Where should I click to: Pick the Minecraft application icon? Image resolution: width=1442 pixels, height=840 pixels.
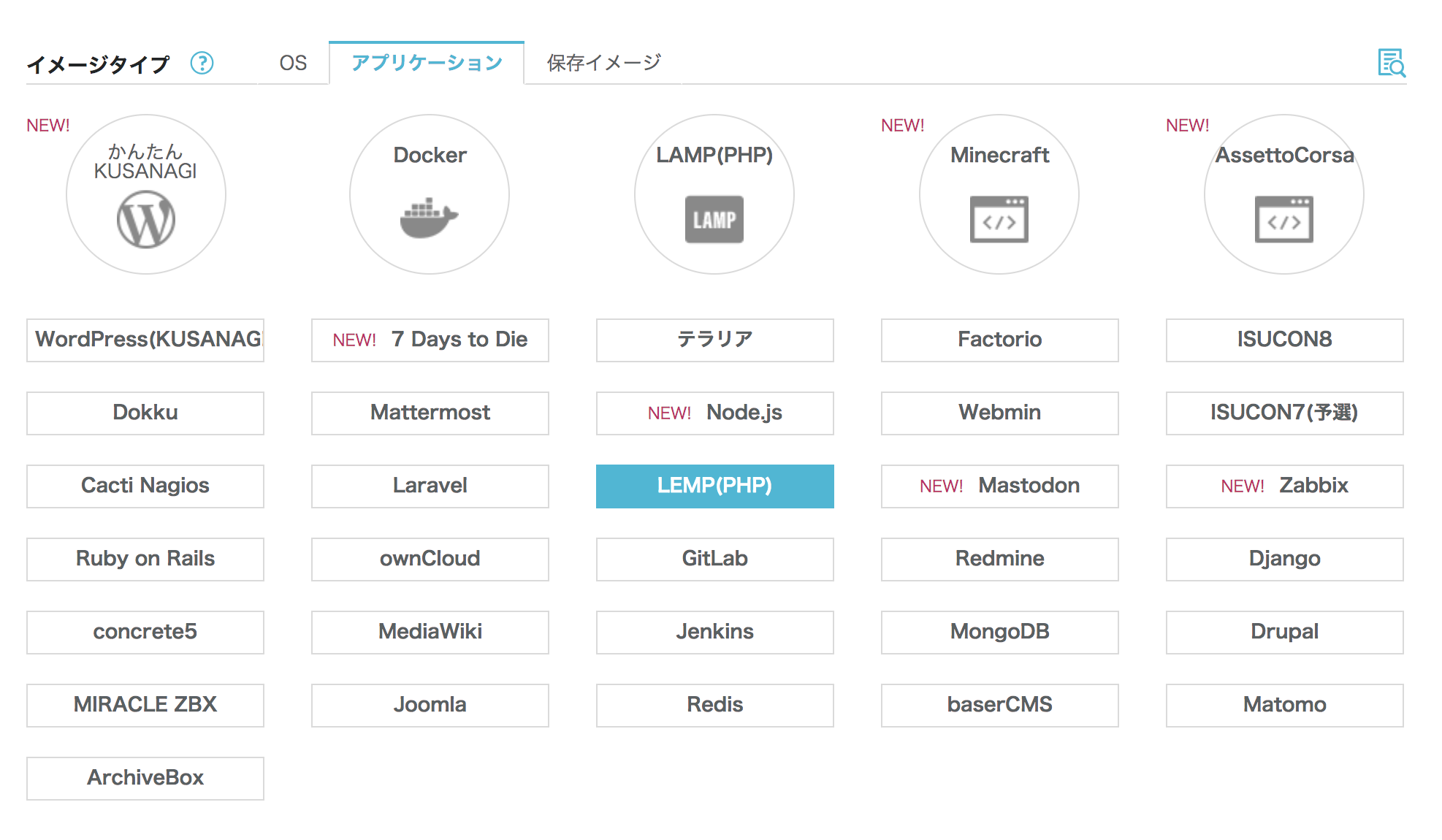(999, 195)
